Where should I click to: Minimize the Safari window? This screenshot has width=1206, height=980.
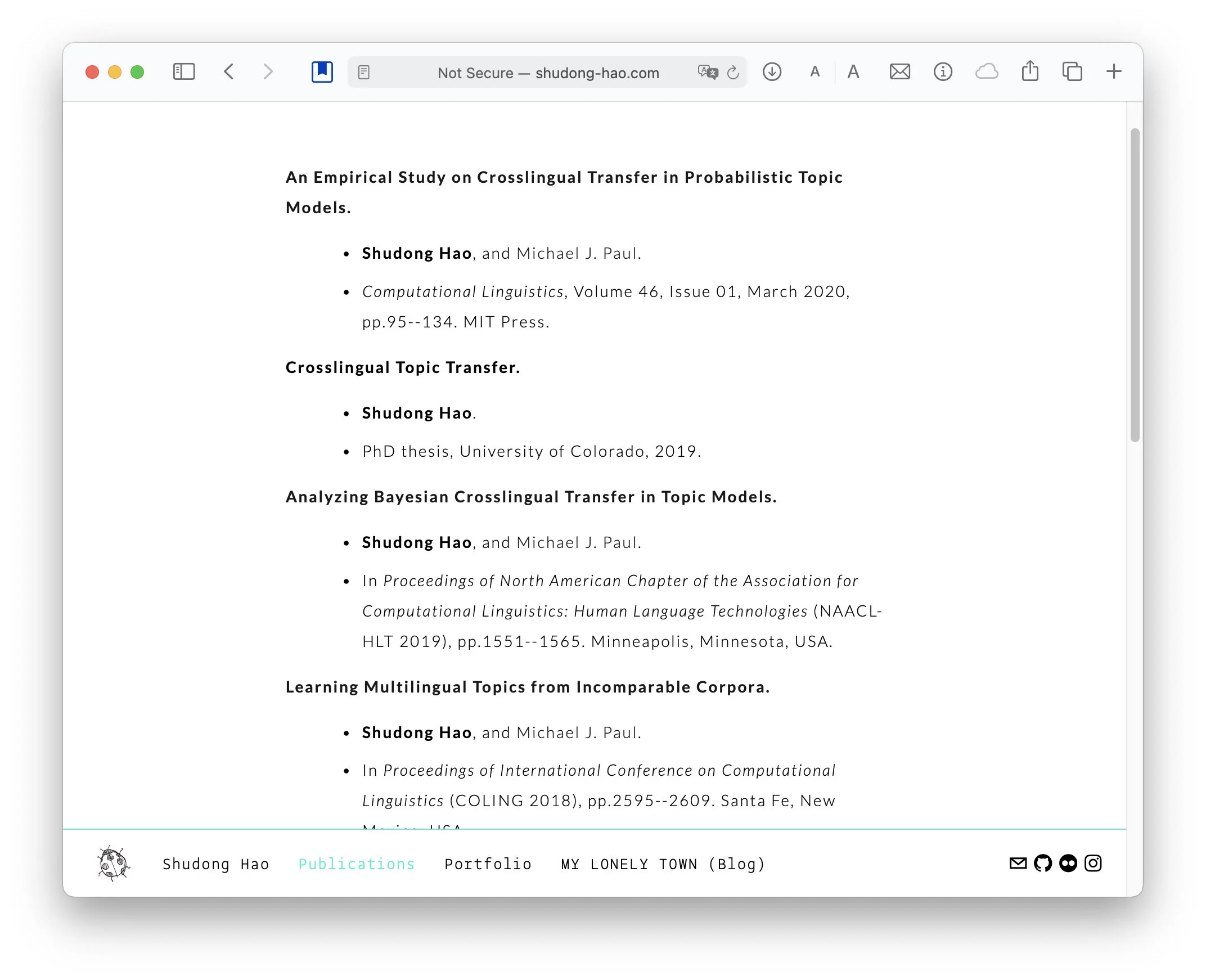pos(115,71)
